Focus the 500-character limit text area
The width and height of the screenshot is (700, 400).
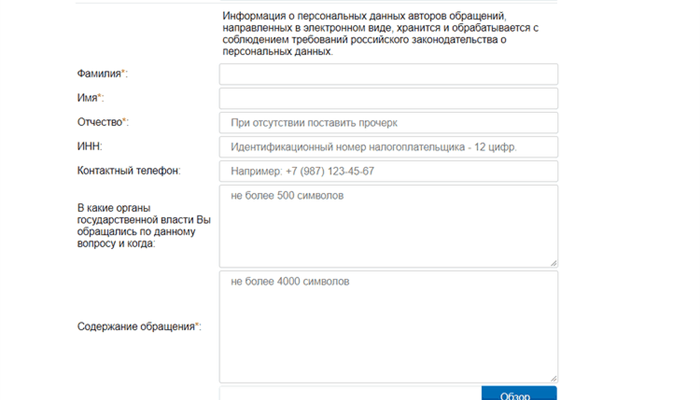coord(388,225)
